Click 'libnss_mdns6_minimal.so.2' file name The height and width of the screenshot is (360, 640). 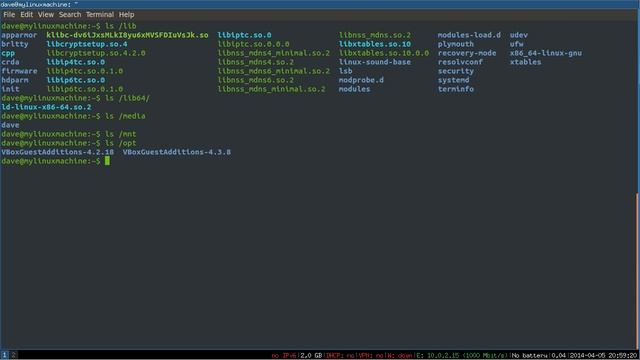[273, 71]
